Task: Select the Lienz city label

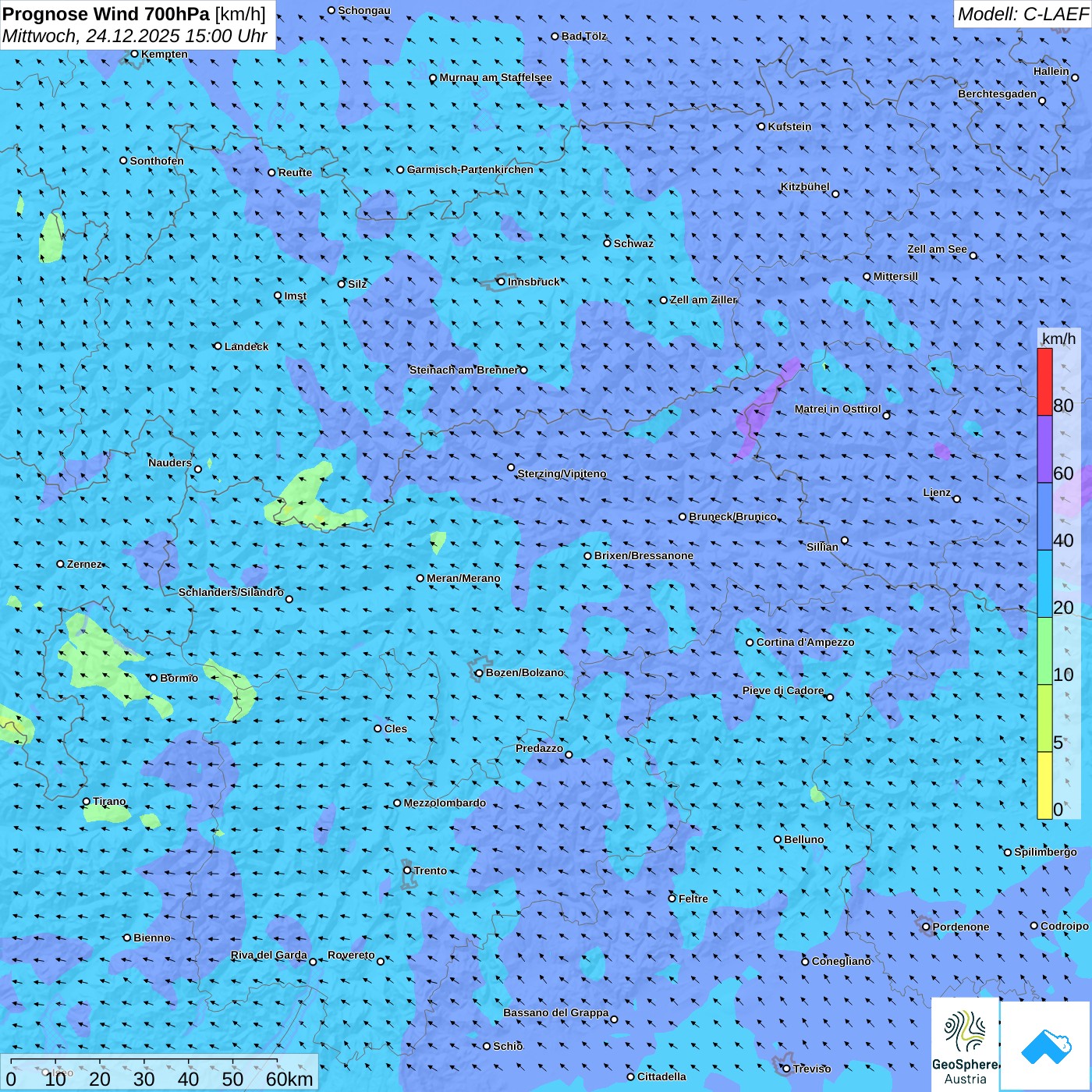Action: tap(937, 492)
